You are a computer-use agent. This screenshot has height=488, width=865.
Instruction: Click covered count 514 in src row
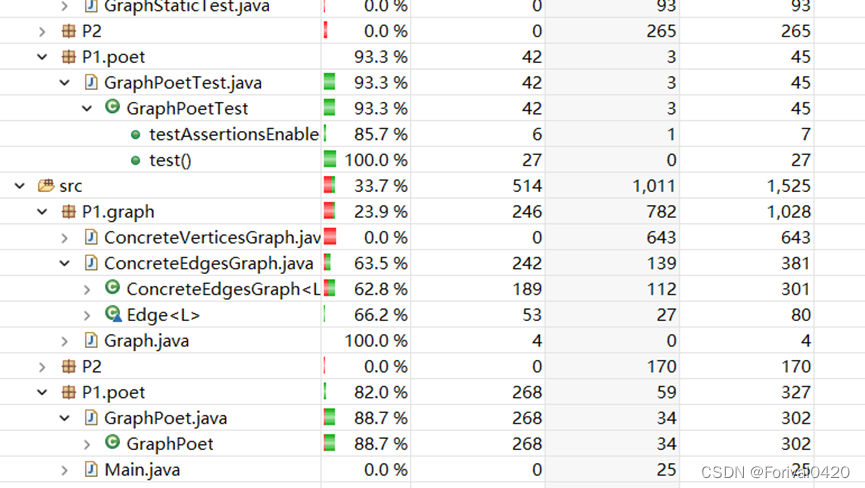527,186
